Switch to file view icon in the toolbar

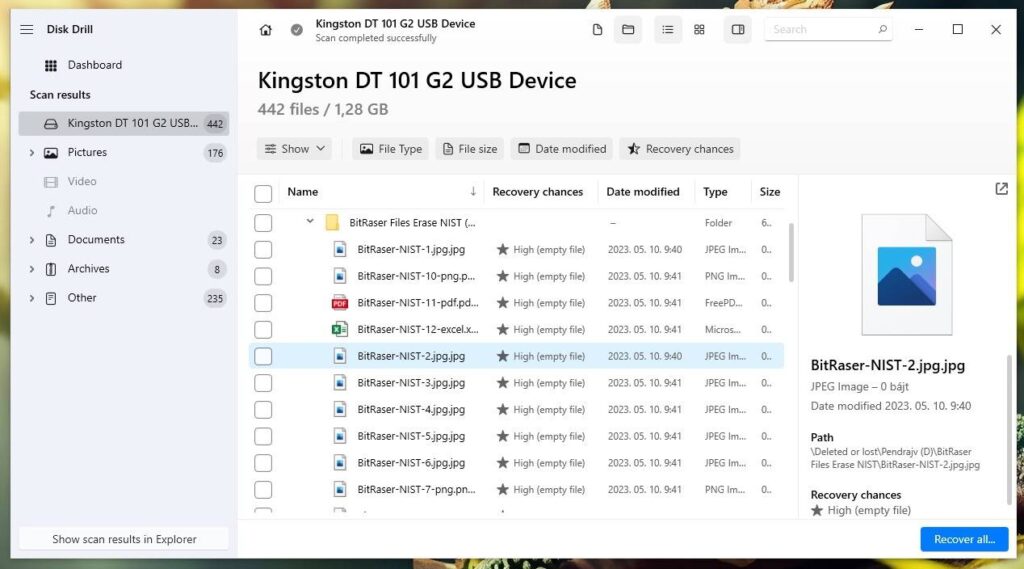pos(597,29)
